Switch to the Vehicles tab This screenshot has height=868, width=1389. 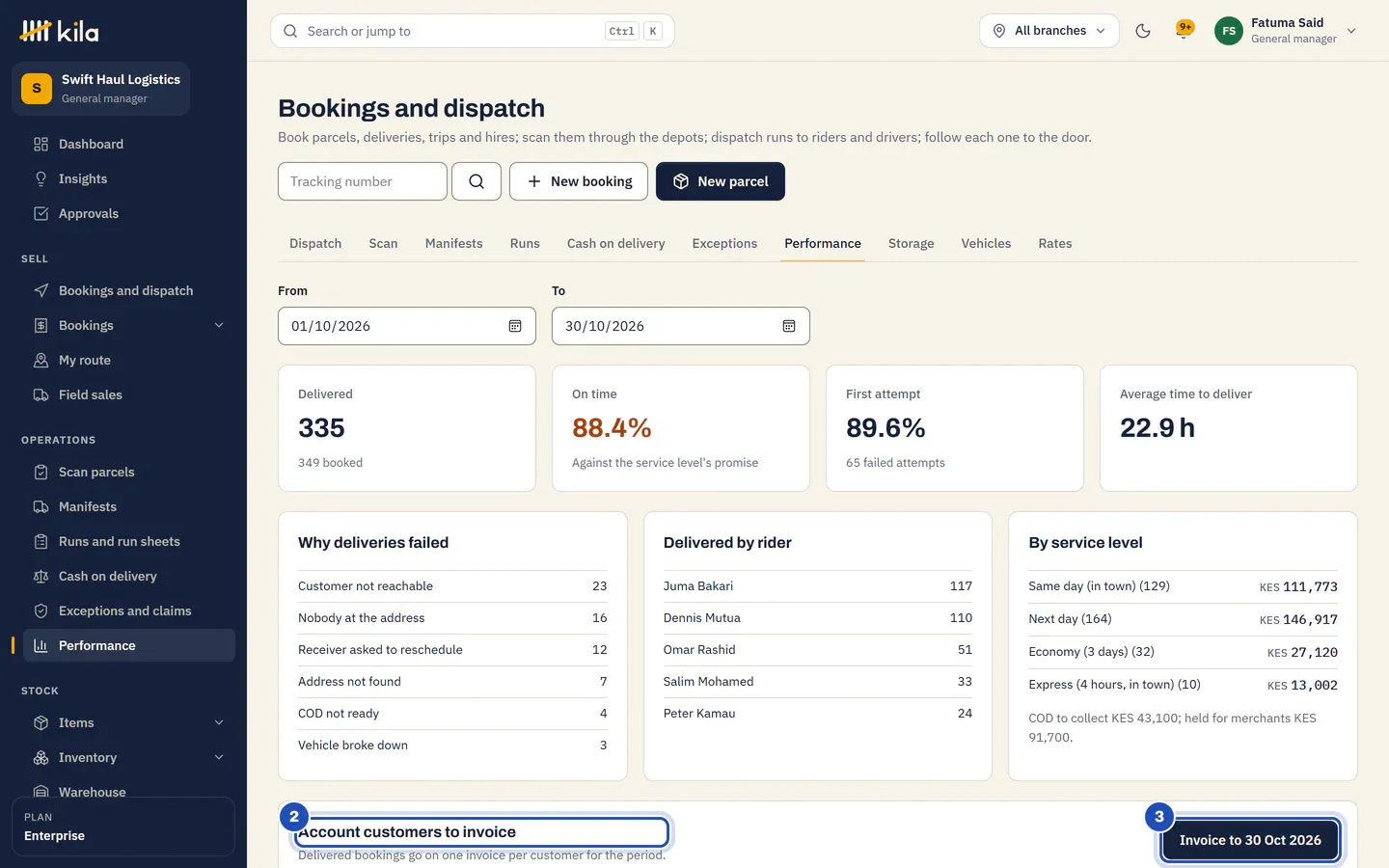coord(986,243)
